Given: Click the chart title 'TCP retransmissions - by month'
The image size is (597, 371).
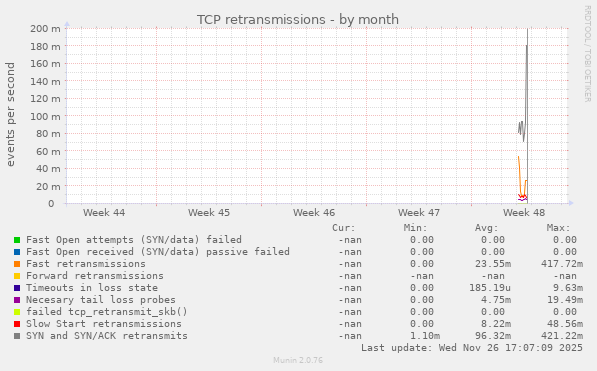Looking at the screenshot, I should point(298,19).
